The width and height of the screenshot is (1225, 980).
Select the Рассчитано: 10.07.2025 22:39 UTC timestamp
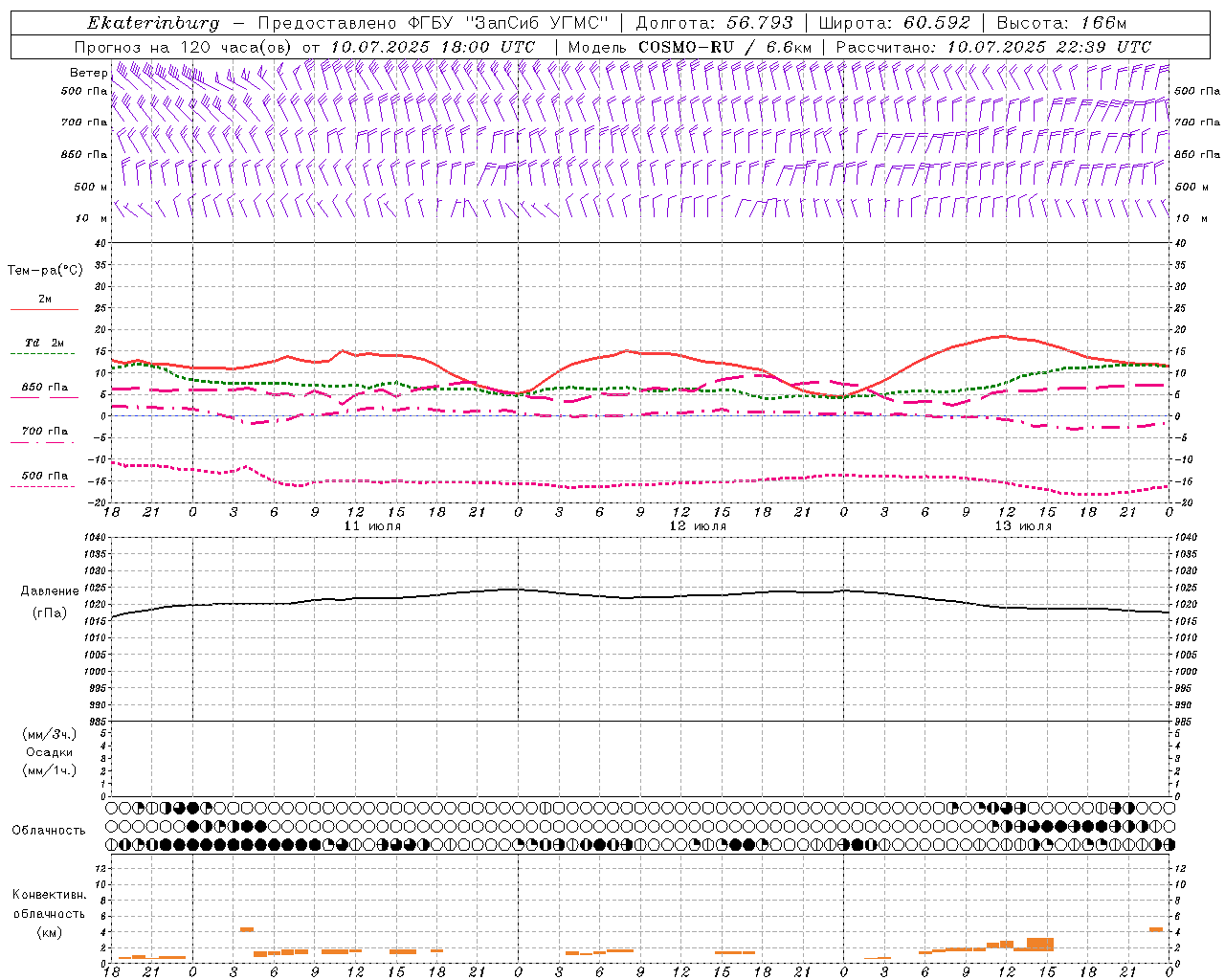993,47
